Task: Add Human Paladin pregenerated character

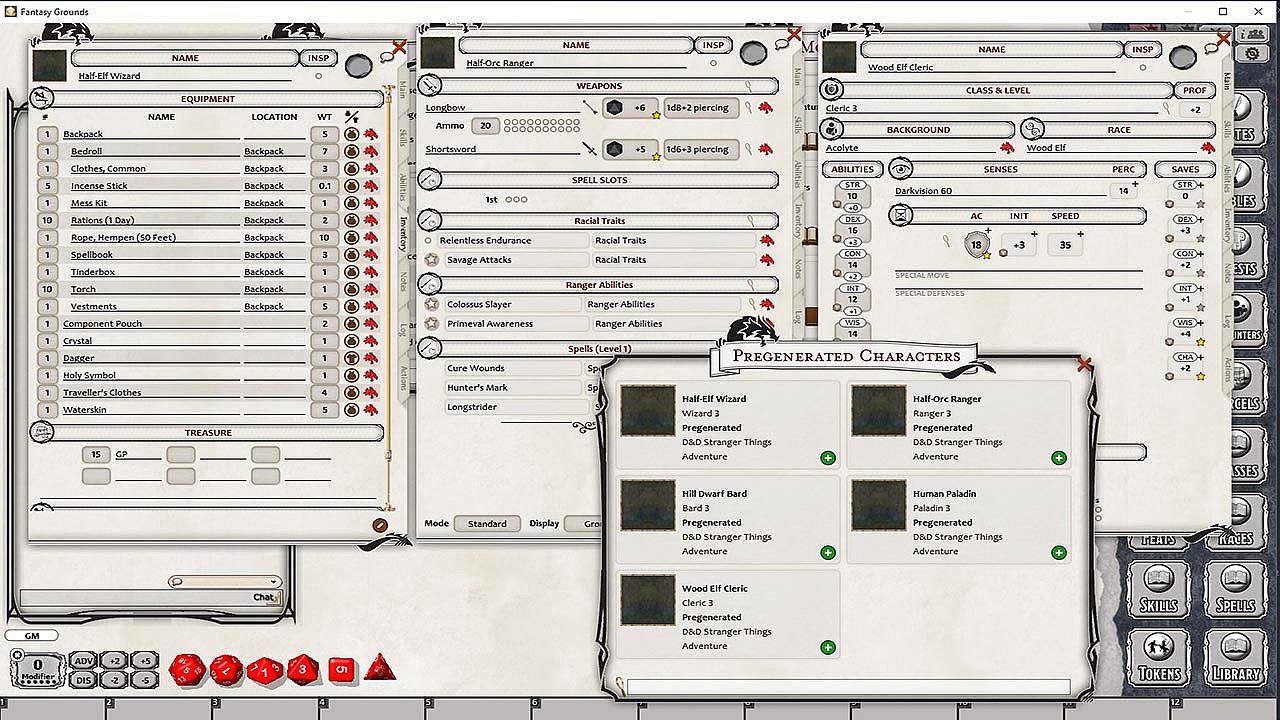Action: click(x=1059, y=553)
